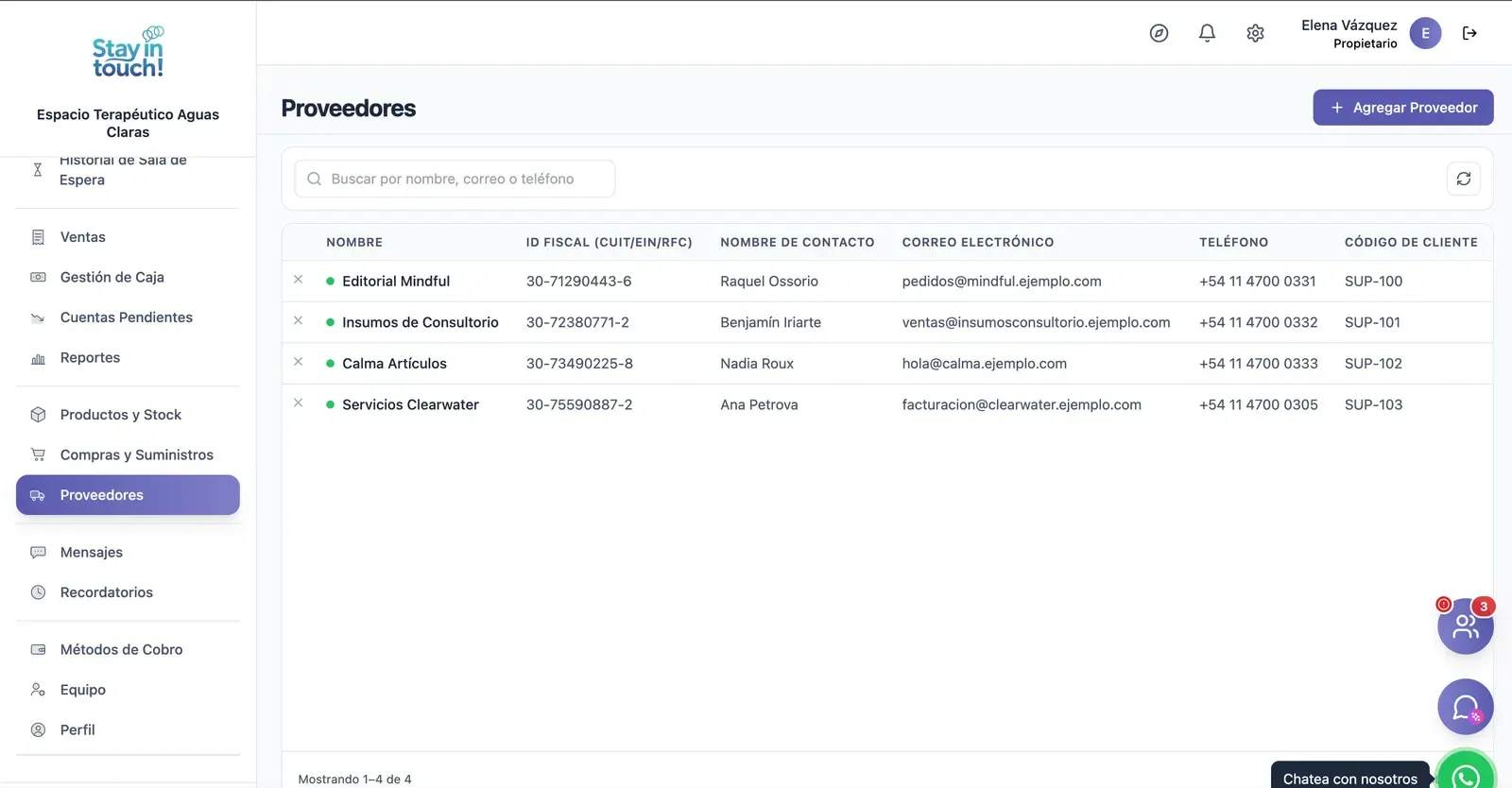Open the compass explore icon
This screenshot has width=1512, height=788.
(1159, 33)
